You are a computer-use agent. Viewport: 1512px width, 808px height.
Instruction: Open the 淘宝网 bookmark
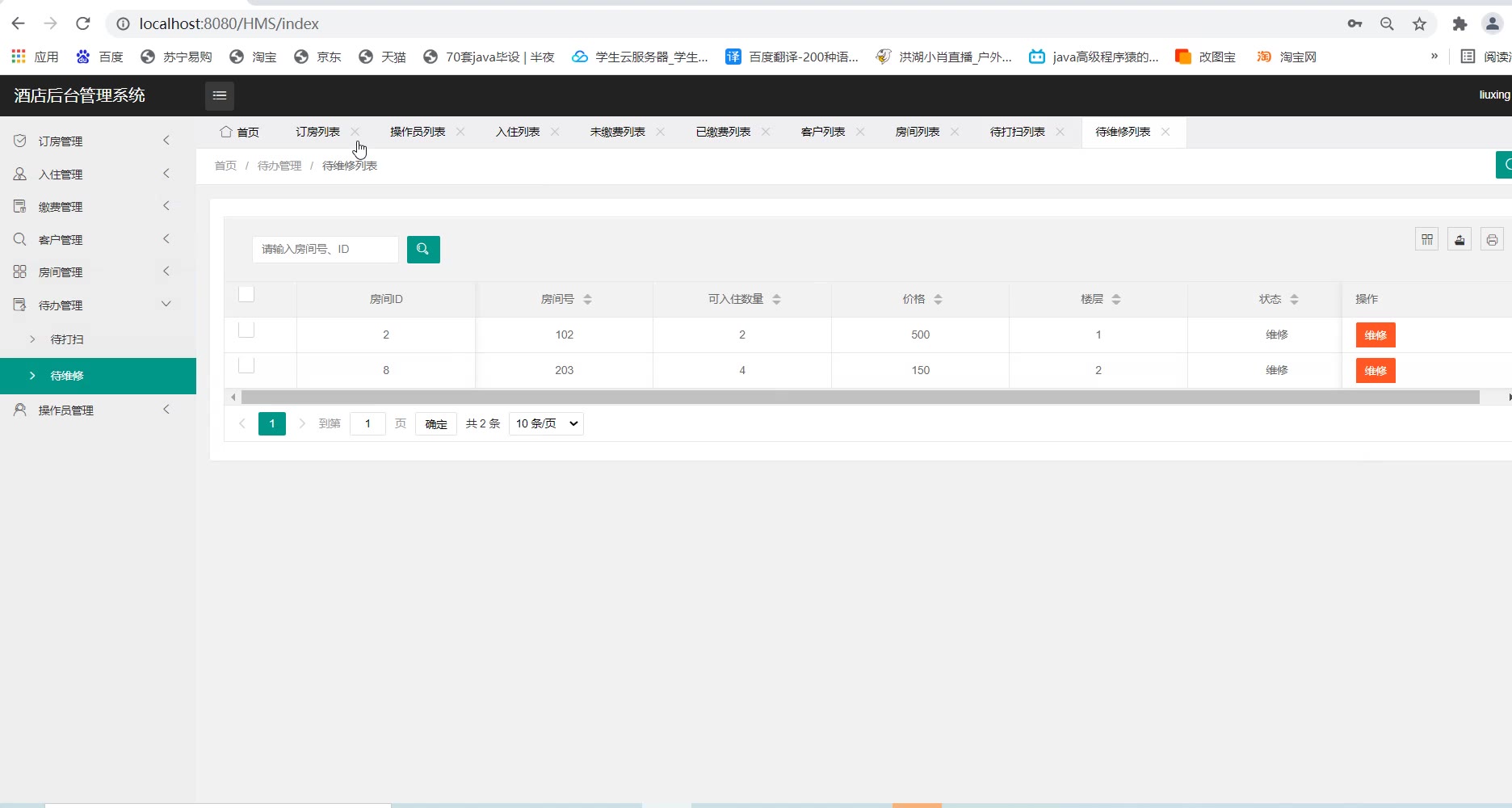pyautogui.click(x=1286, y=57)
